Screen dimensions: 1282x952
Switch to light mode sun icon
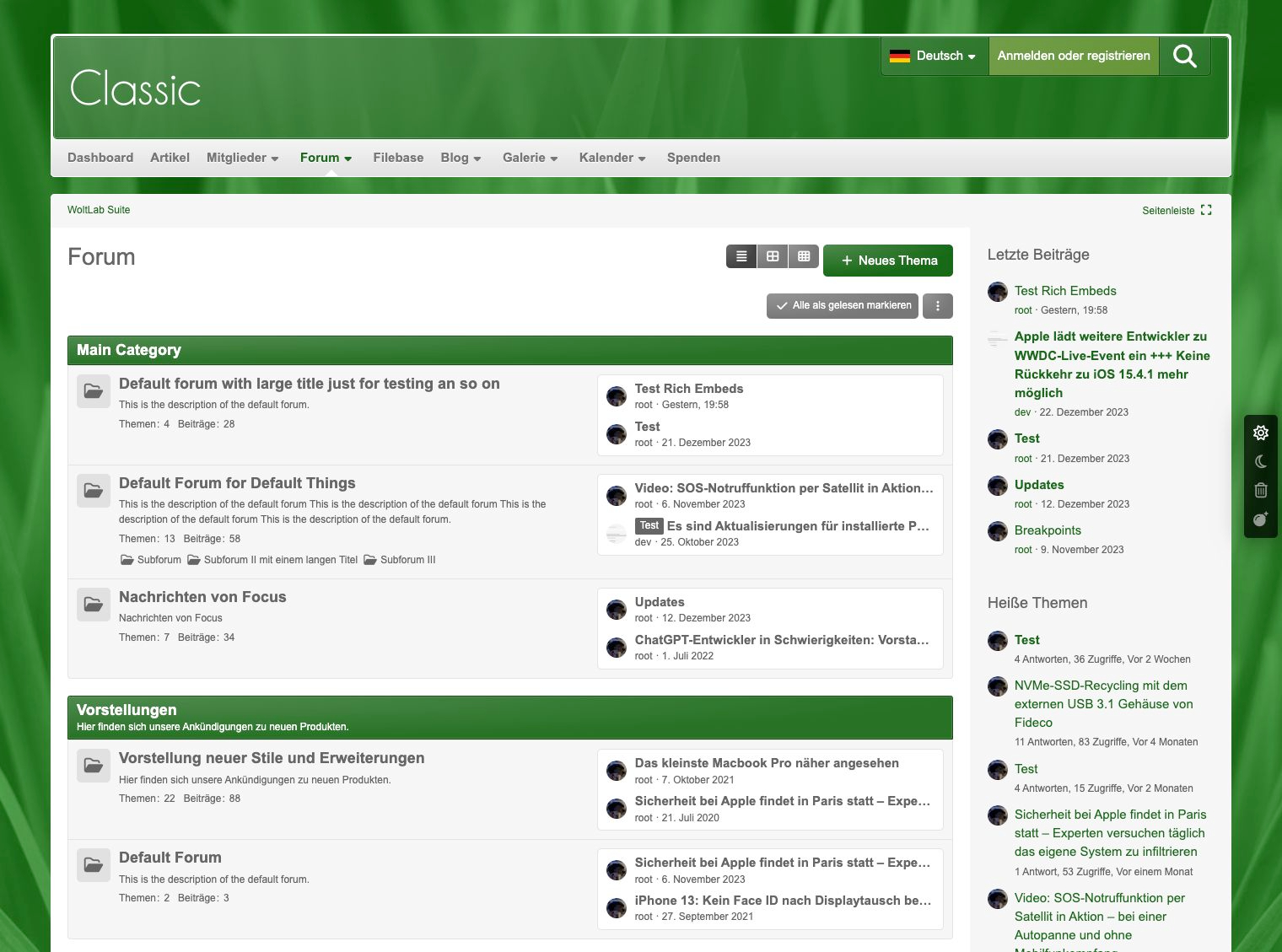coord(1261,433)
